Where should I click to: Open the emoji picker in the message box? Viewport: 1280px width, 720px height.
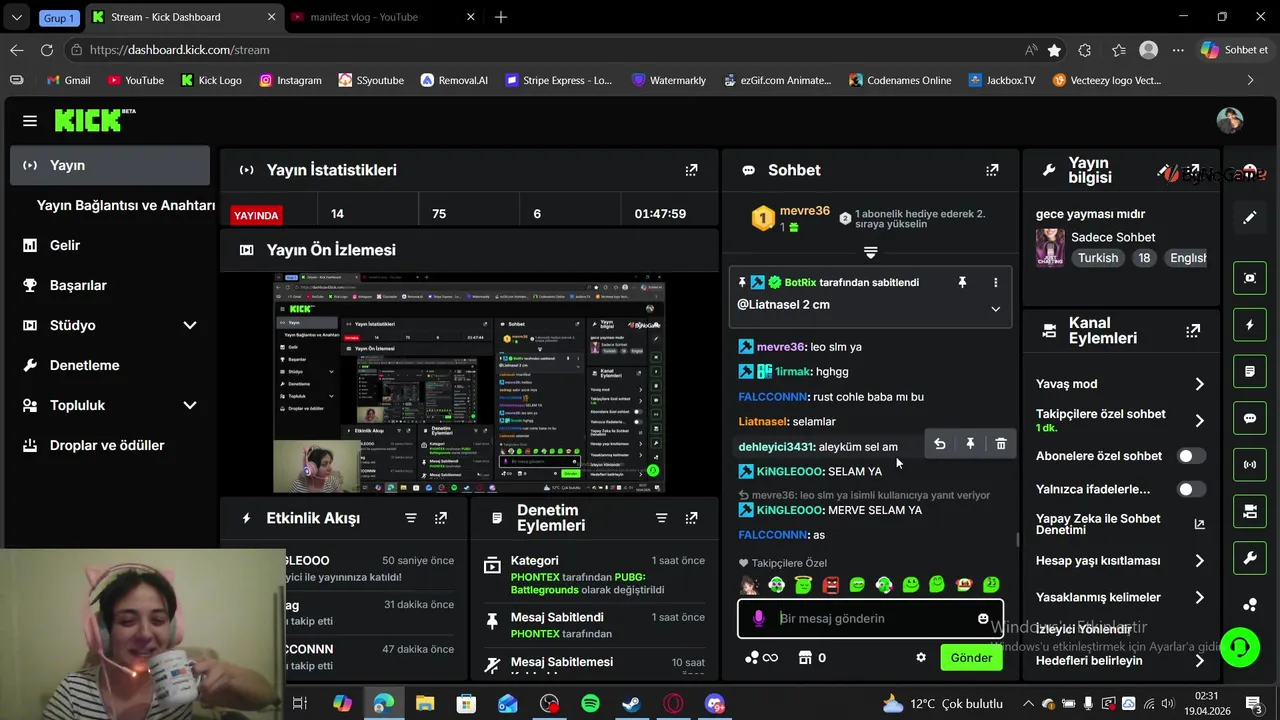click(x=983, y=618)
